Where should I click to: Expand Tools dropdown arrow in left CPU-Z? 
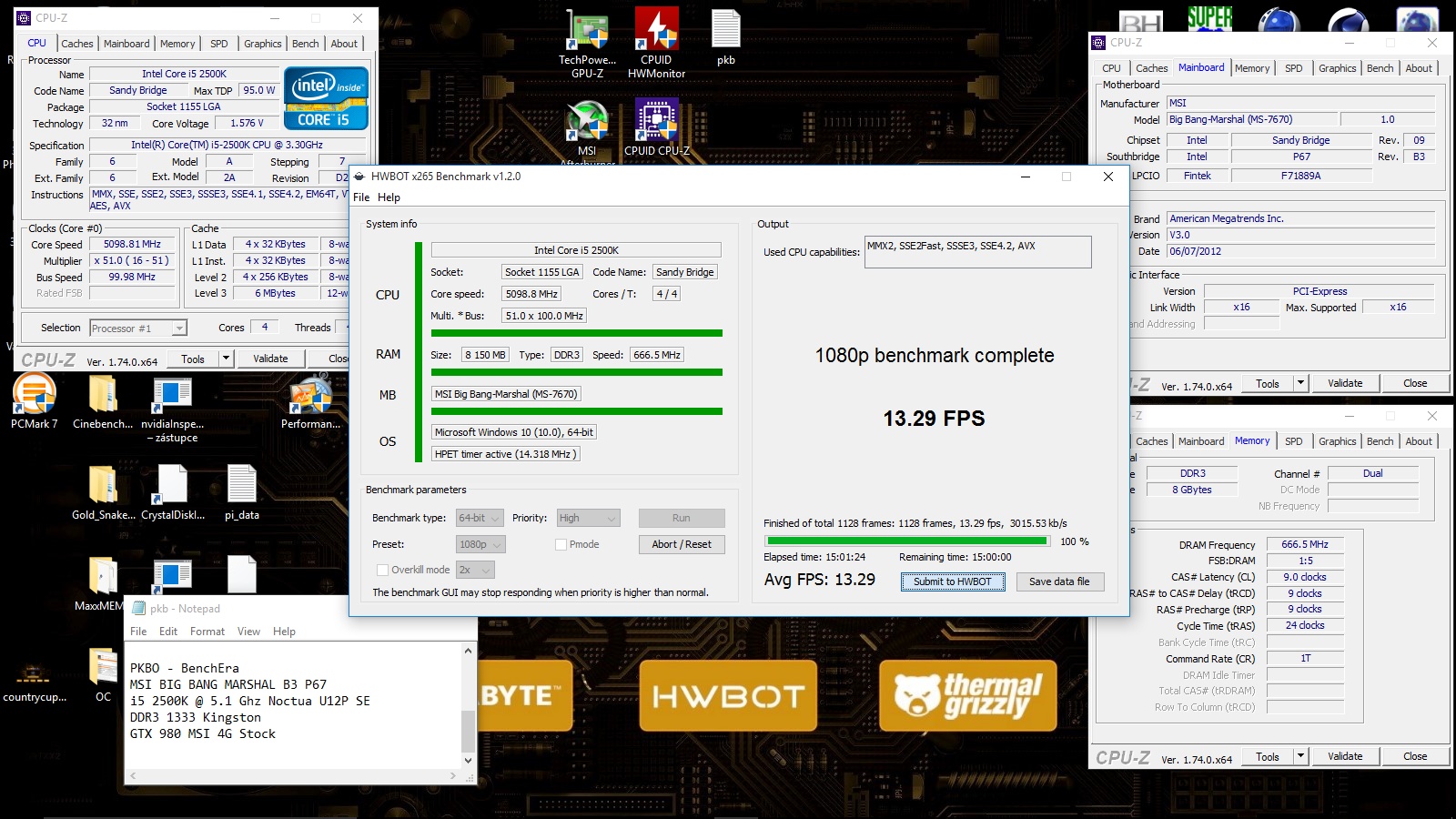point(227,359)
